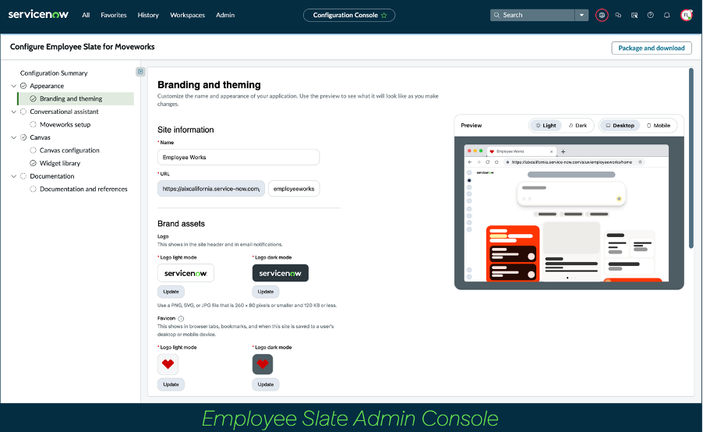
Task: Collapse the Conversational assistant section
Action: coord(13,112)
